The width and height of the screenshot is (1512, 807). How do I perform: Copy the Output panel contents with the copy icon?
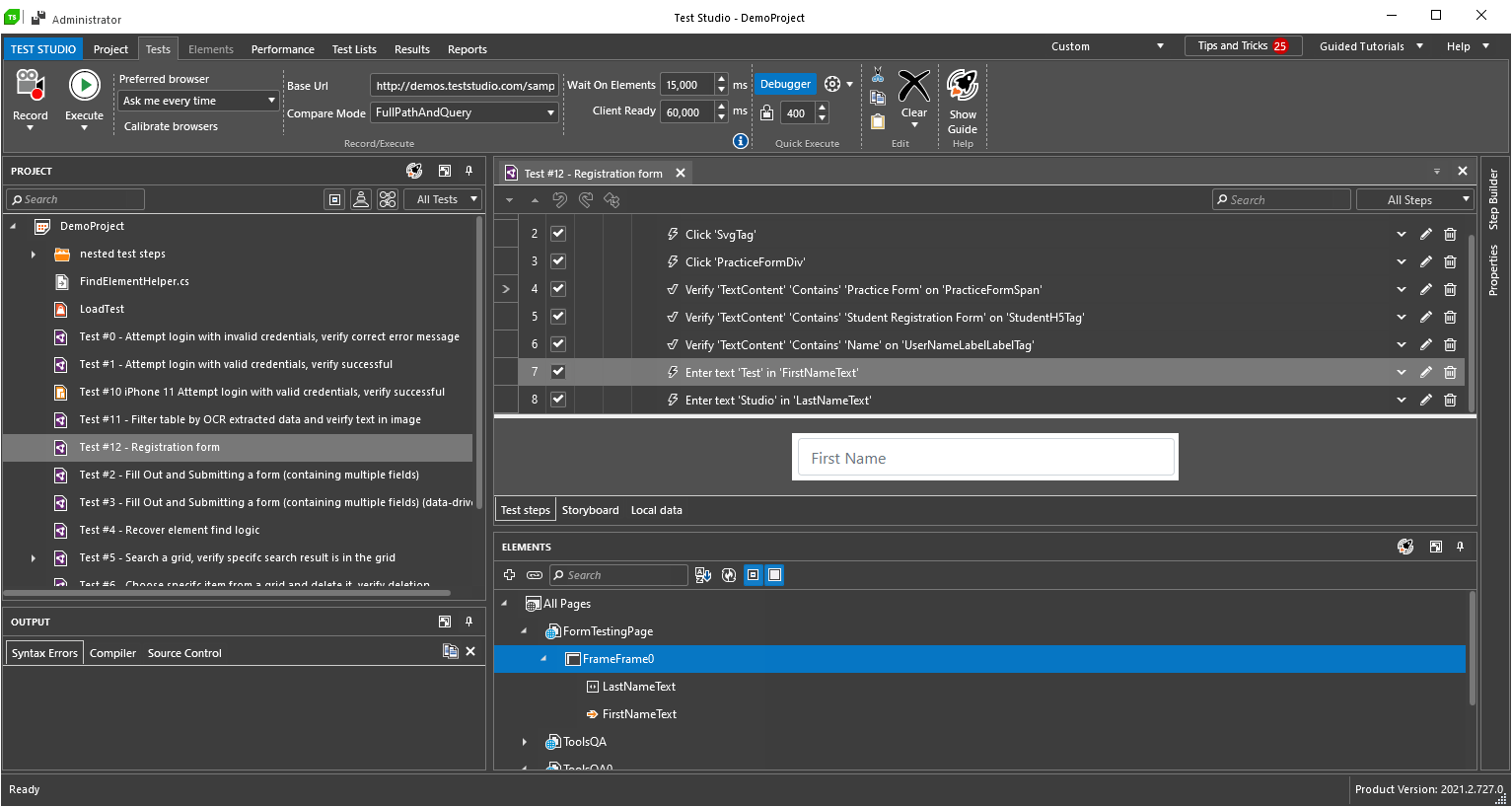tap(451, 651)
